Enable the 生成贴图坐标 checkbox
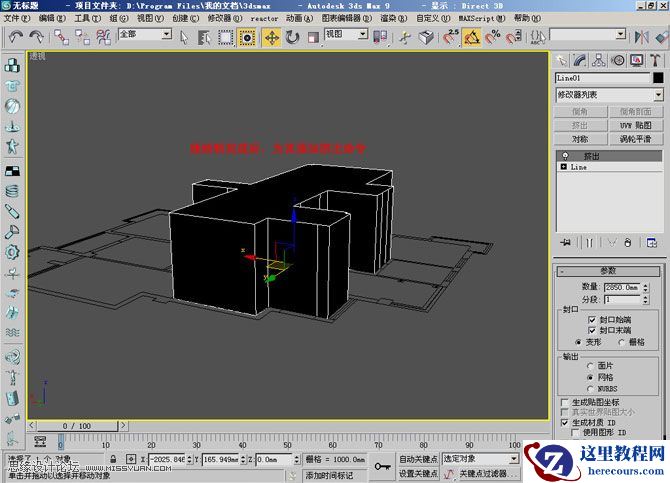 (564, 402)
